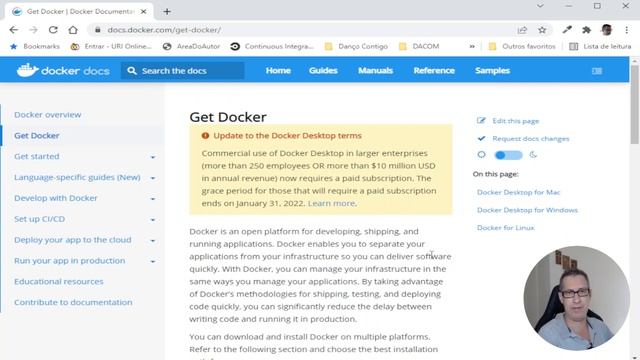The width and height of the screenshot is (640, 360).
Task: Open the AreaDoAutor bookmark
Action: coord(191,47)
